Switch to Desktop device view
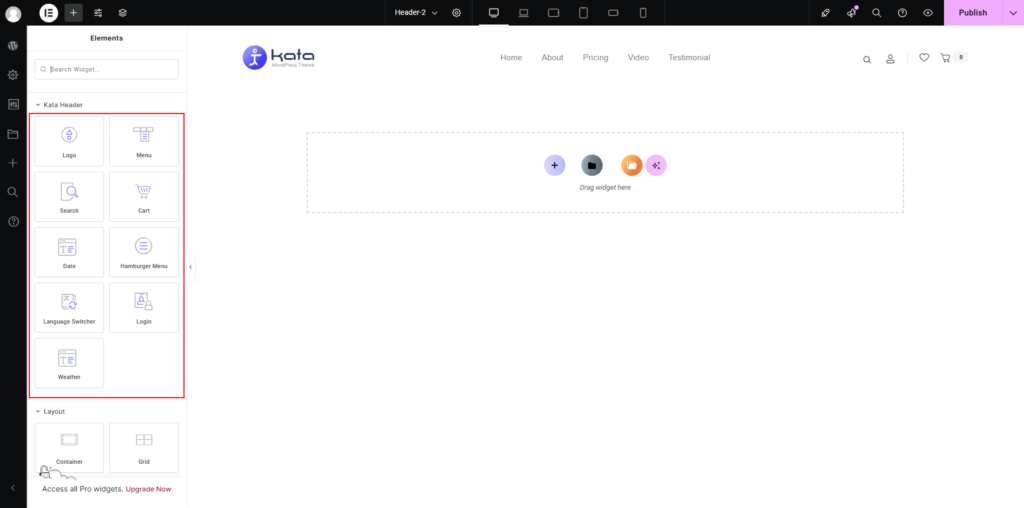Image resolution: width=1024 pixels, height=508 pixels. [x=494, y=13]
